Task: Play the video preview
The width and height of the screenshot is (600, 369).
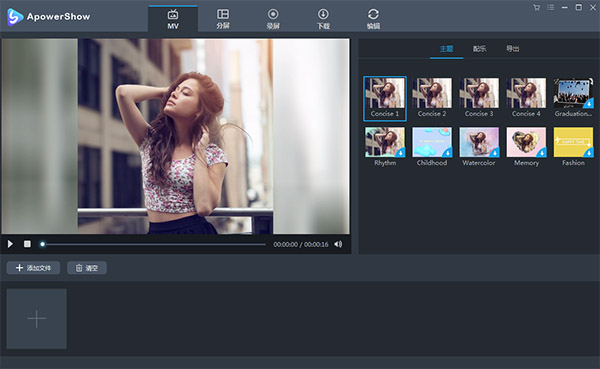Action: (x=10, y=244)
